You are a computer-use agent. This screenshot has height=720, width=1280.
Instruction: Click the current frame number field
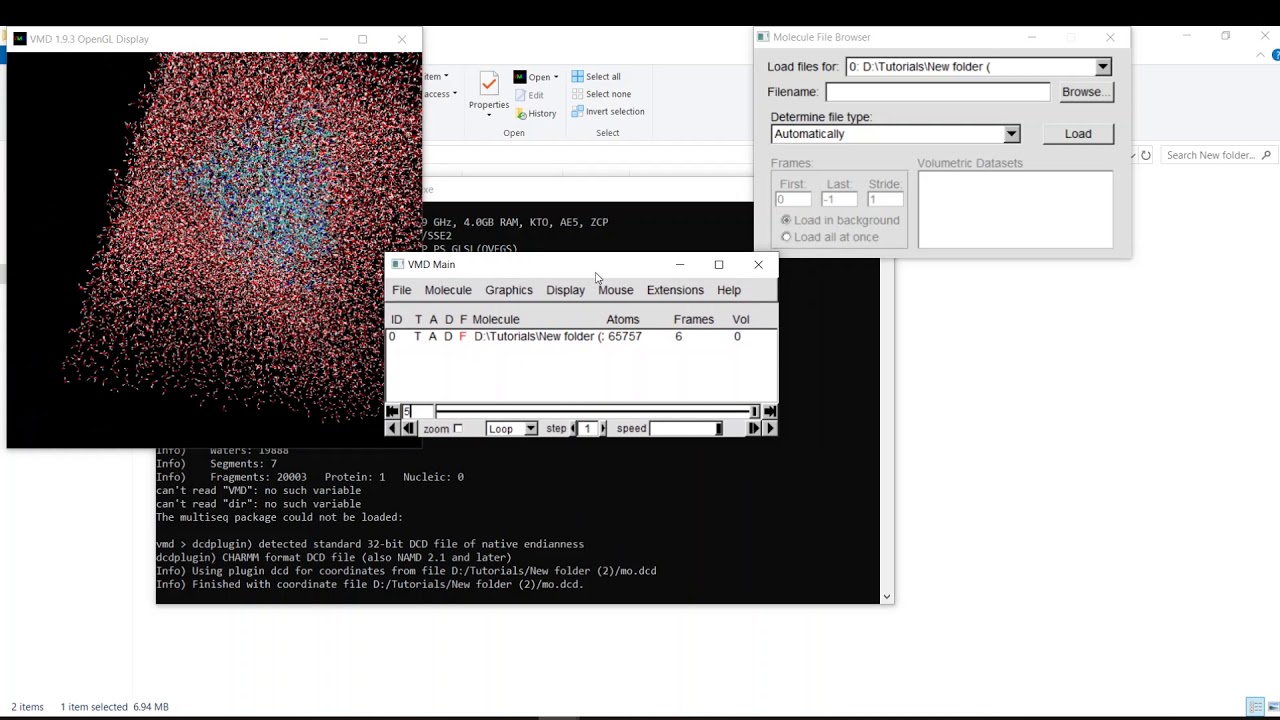click(417, 411)
